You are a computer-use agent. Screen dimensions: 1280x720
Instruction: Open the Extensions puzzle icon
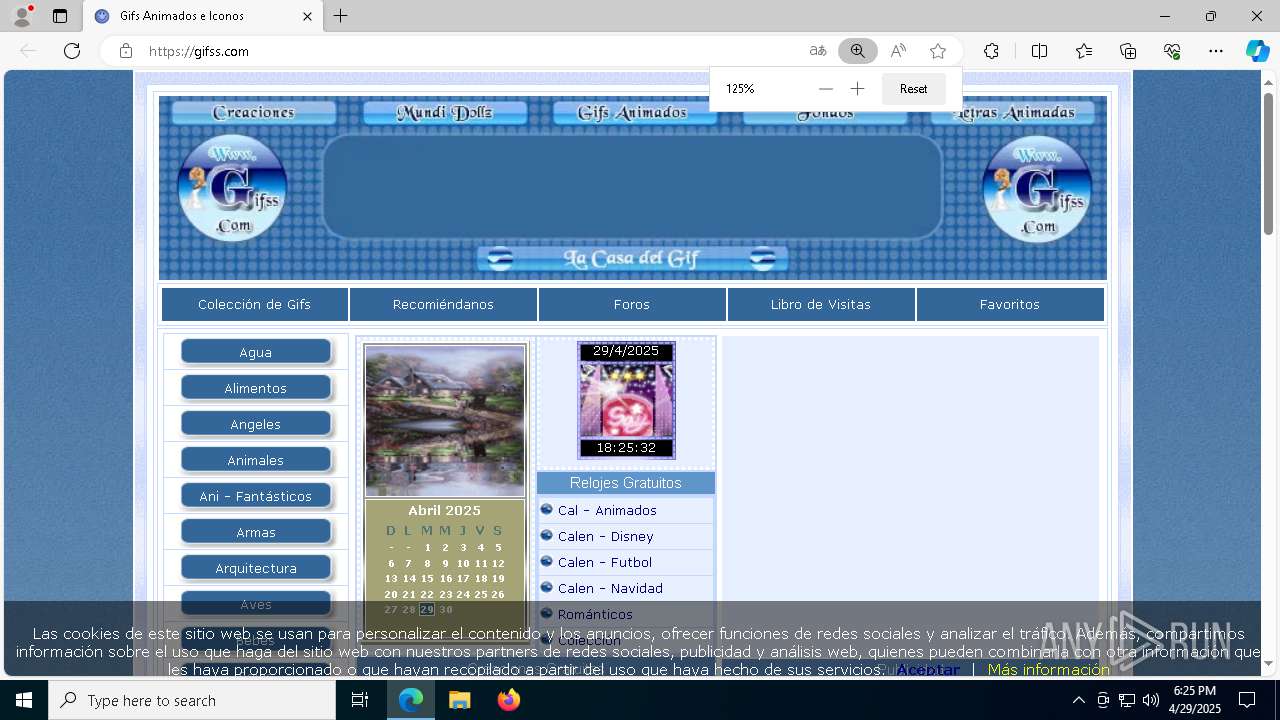click(x=991, y=51)
